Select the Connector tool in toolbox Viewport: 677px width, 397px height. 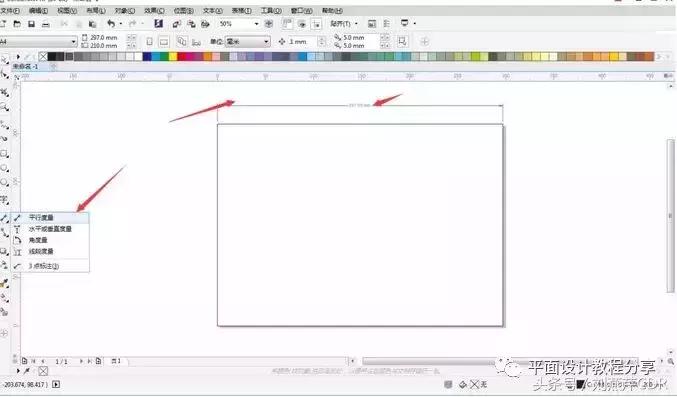(4, 233)
